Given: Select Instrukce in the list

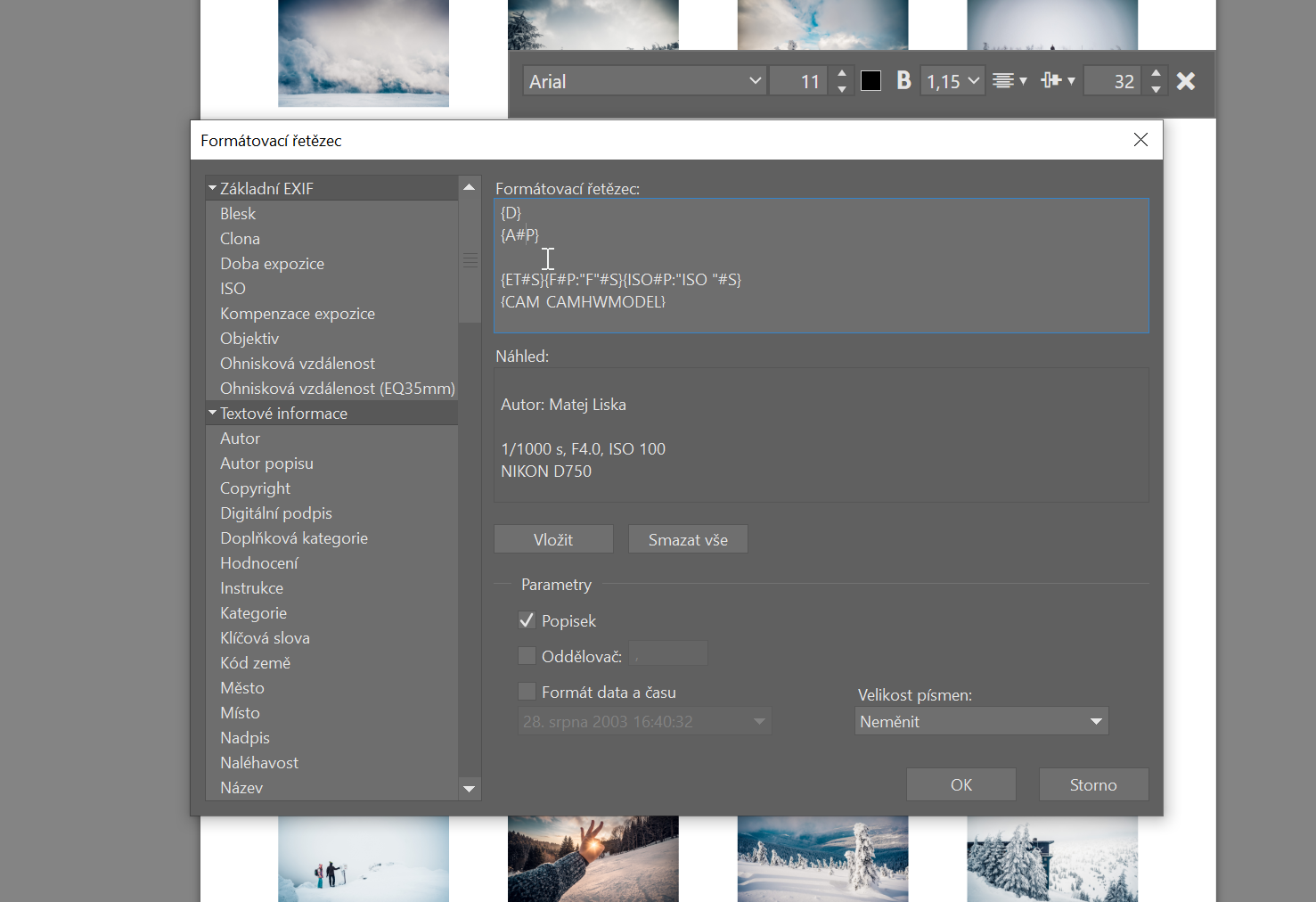Looking at the screenshot, I should 331,588.
